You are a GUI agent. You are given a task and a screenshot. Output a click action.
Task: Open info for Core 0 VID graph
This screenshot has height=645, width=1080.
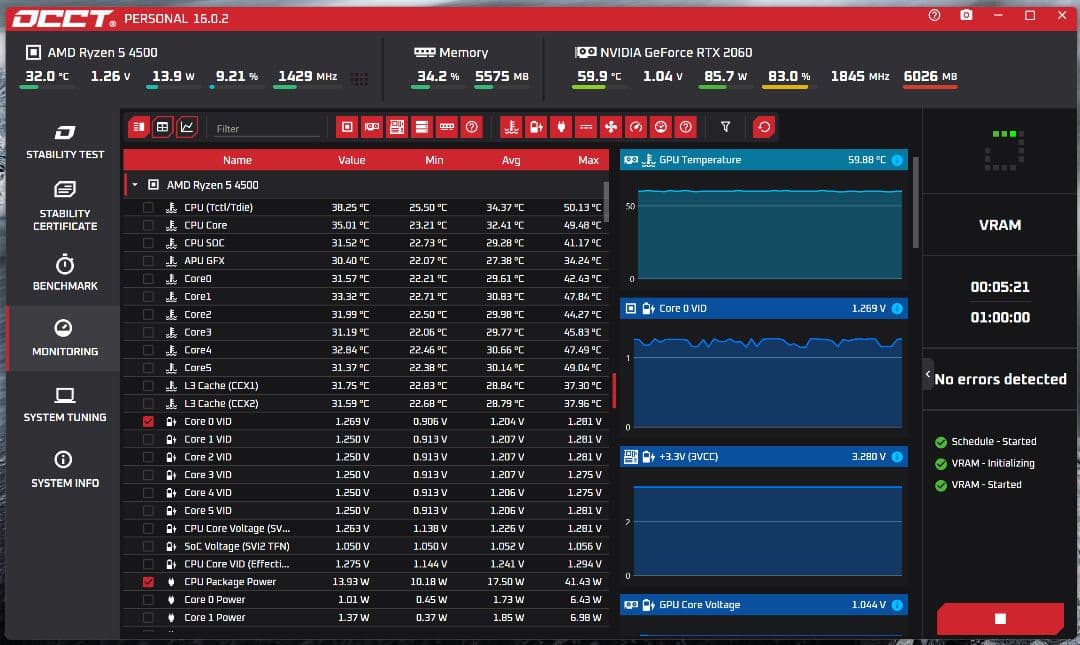pyautogui.click(x=897, y=308)
